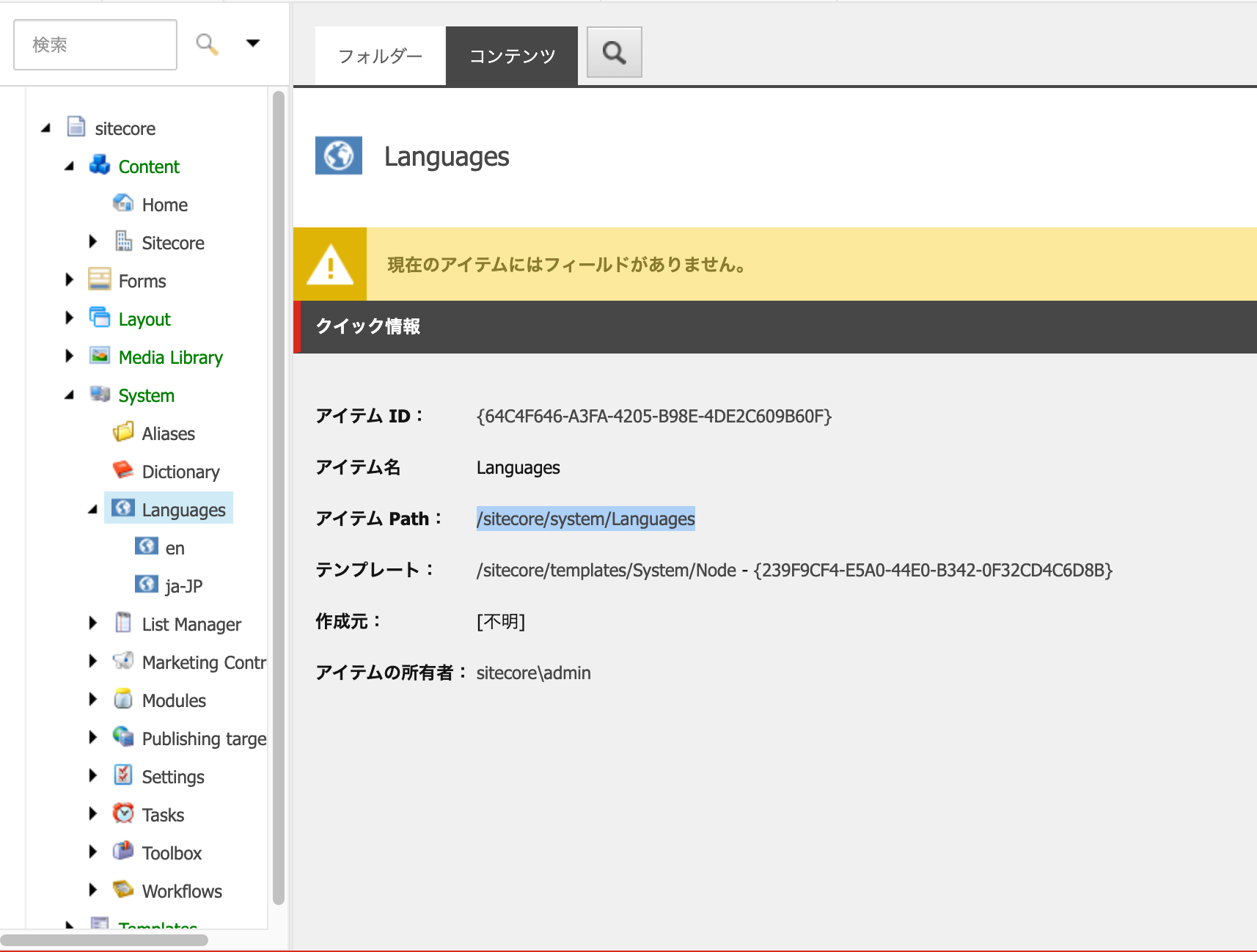Click into the 検索 search field
Image resolution: width=1257 pixels, height=952 pixels.
coord(95,45)
